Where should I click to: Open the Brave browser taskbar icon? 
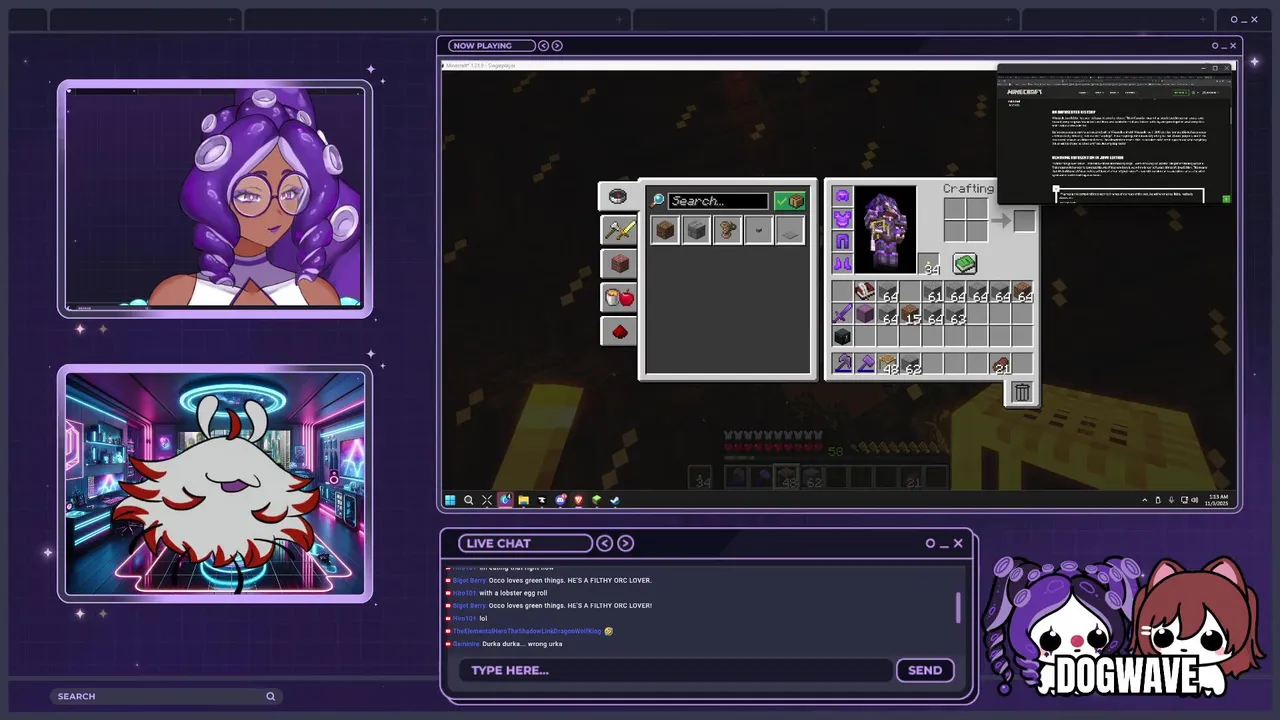578,500
